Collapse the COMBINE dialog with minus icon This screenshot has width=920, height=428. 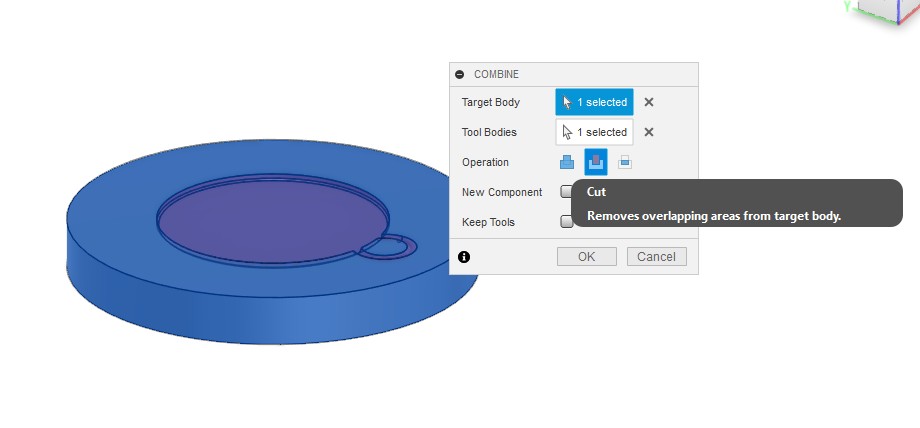point(460,74)
